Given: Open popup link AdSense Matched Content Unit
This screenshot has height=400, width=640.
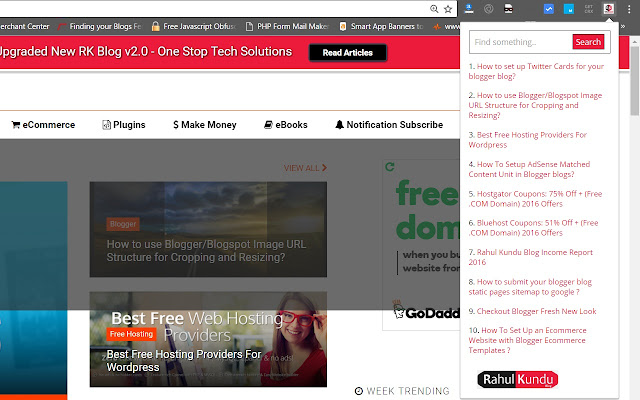Looking at the screenshot, I should click(x=529, y=169).
